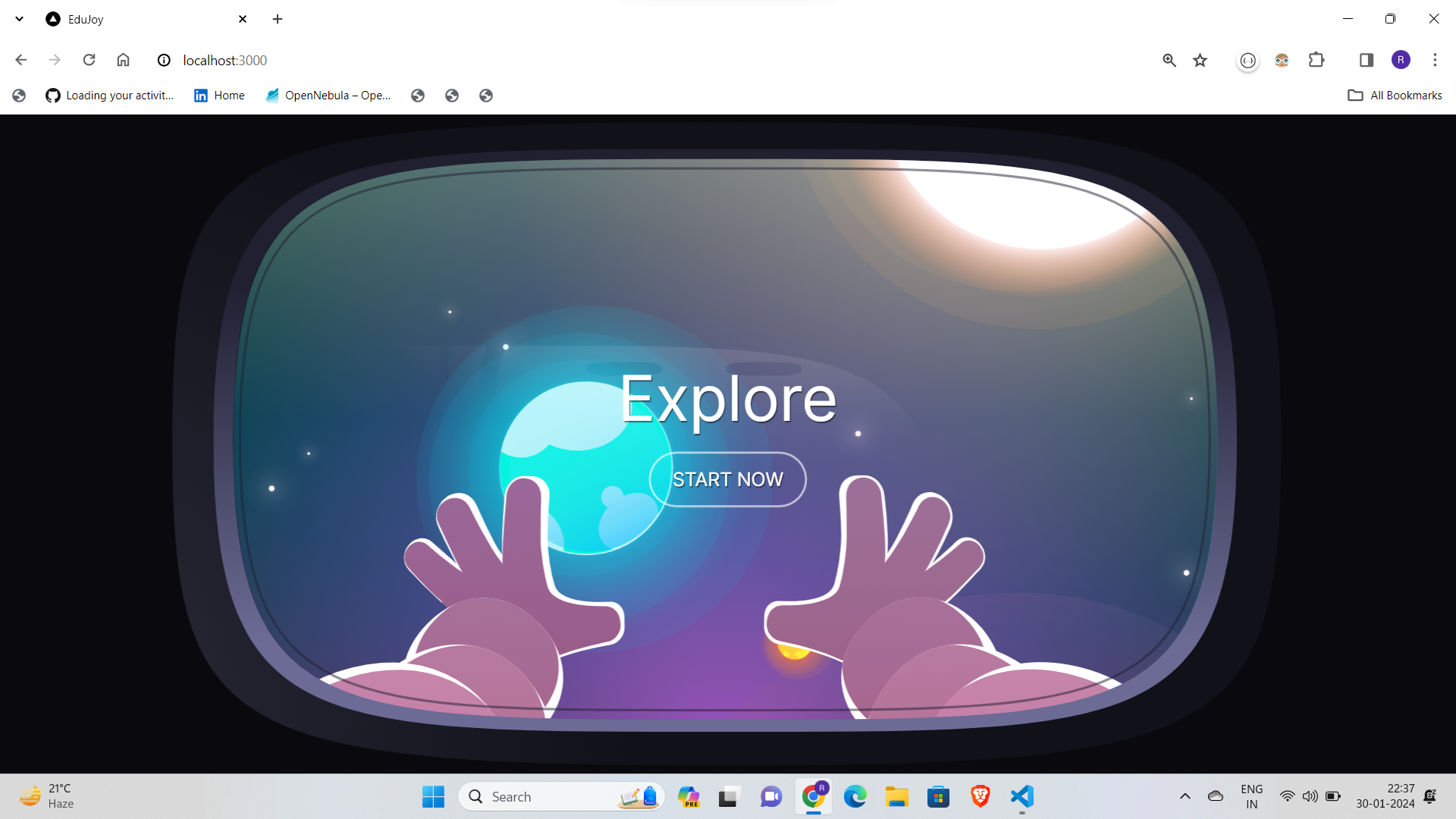Open the All Bookmarks folder
Image resolution: width=1456 pixels, height=819 pixels.
1395,96
